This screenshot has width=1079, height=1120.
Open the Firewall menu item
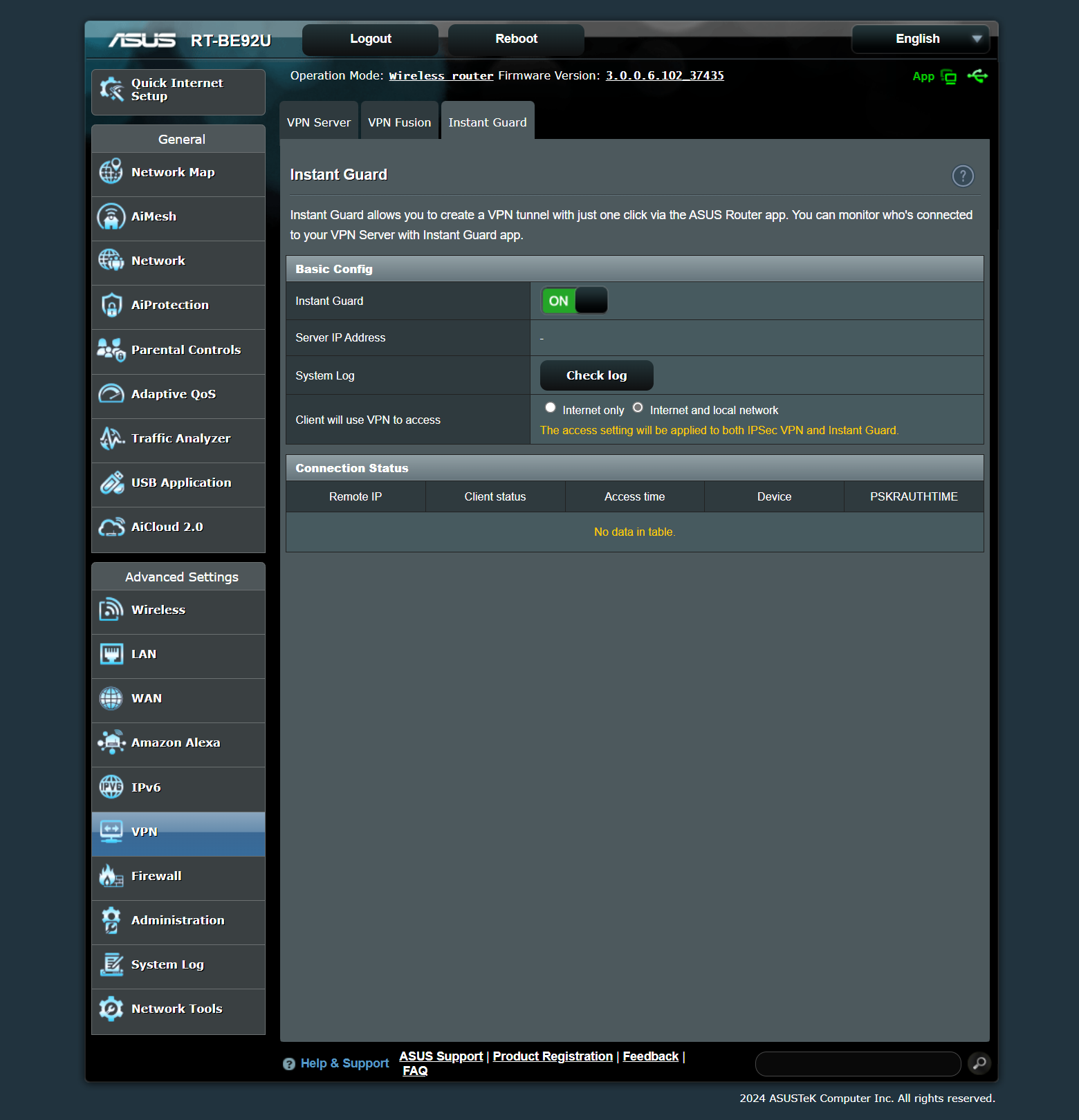coord(178,877)
